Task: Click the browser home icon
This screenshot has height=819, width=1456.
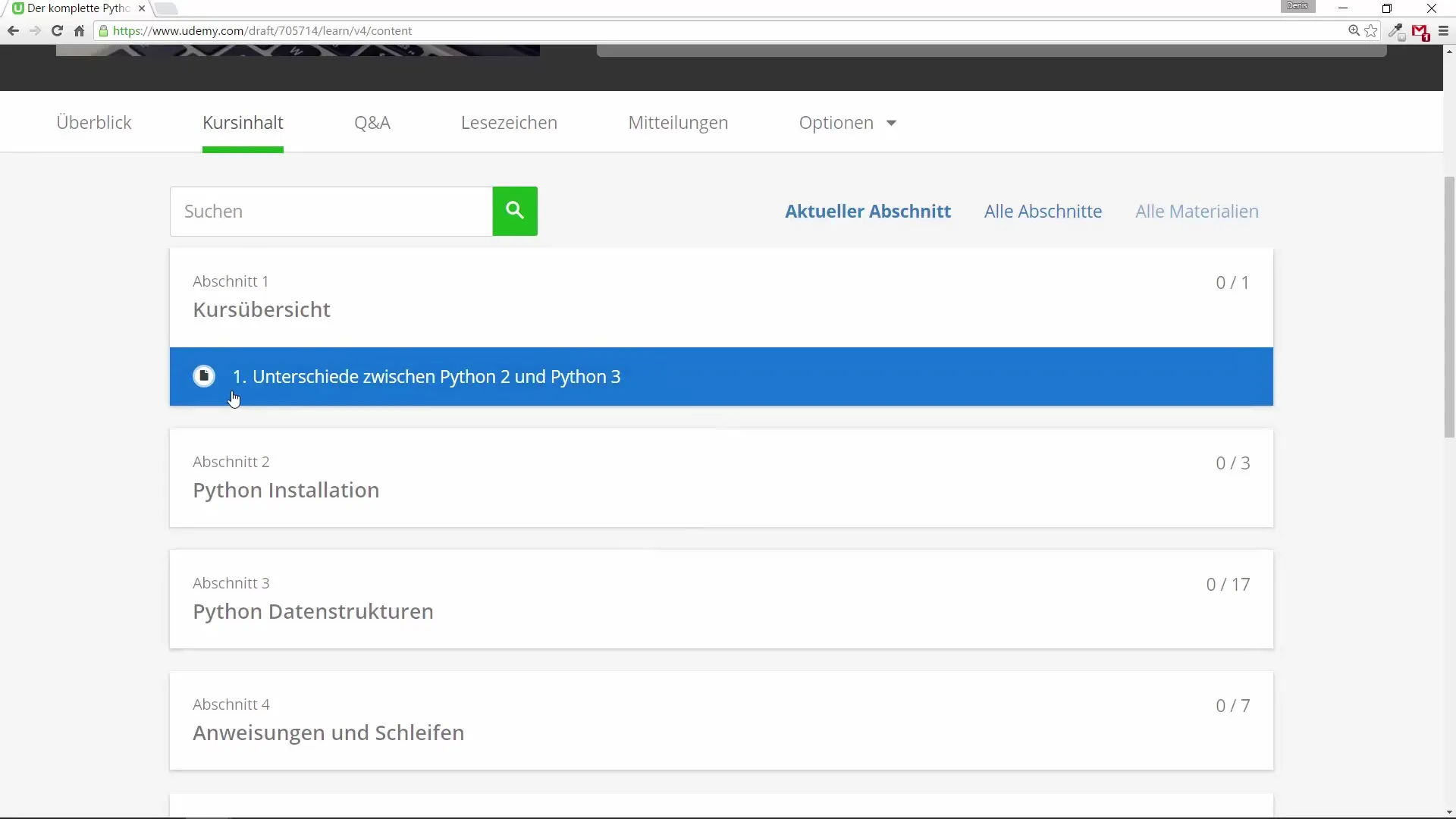Action: pos(79,31)
